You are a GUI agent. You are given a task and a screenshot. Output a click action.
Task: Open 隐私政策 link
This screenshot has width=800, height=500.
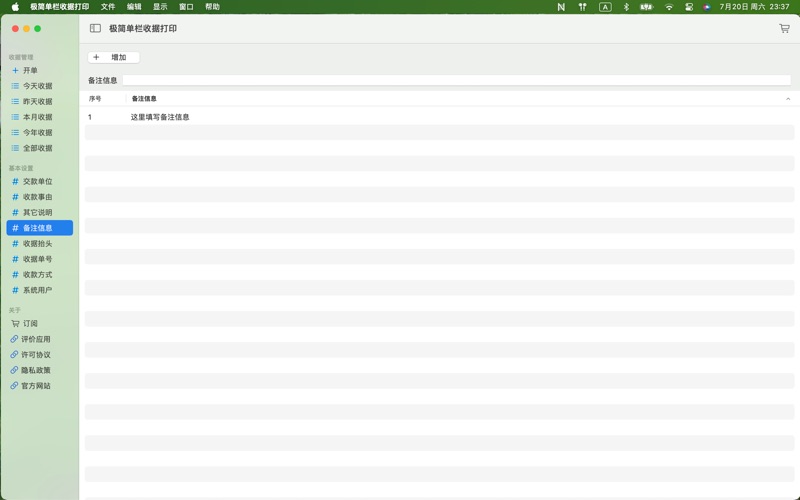click(x=39, y=370)
